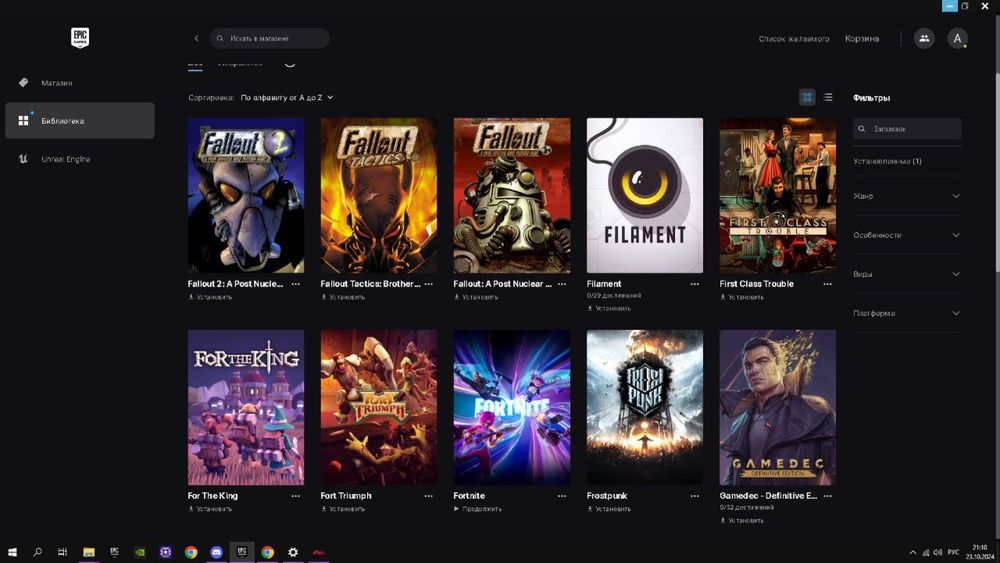
Task: Go back with the arrow beside search
Action: tap(196, 38)
